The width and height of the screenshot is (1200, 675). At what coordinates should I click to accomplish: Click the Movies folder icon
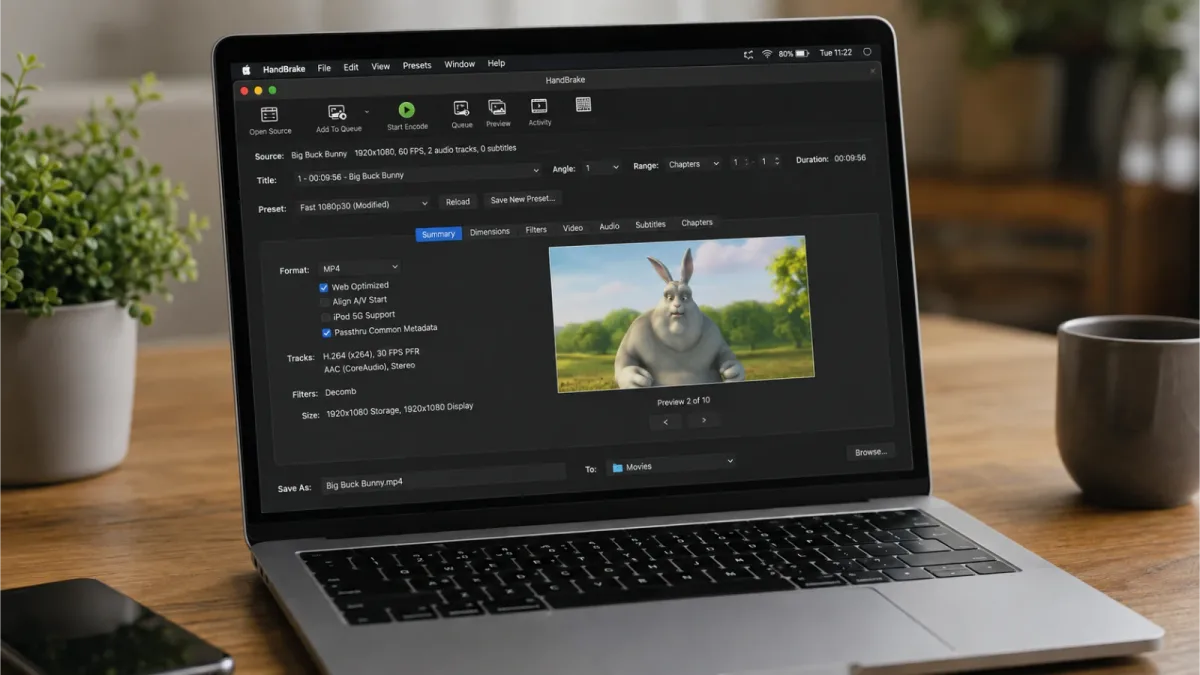click(x=617, y=467)
